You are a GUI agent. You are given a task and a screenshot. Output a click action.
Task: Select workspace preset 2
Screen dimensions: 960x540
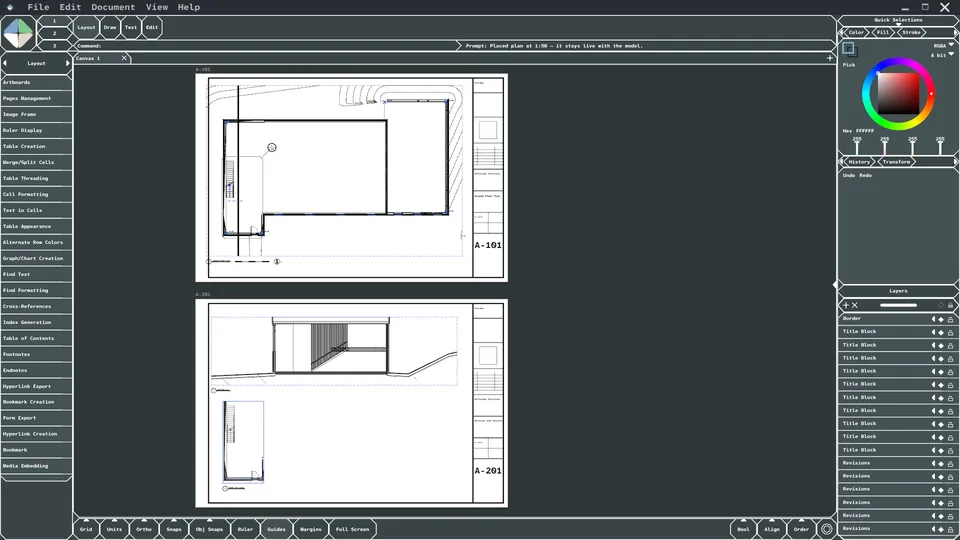click(x=54, y=33)
